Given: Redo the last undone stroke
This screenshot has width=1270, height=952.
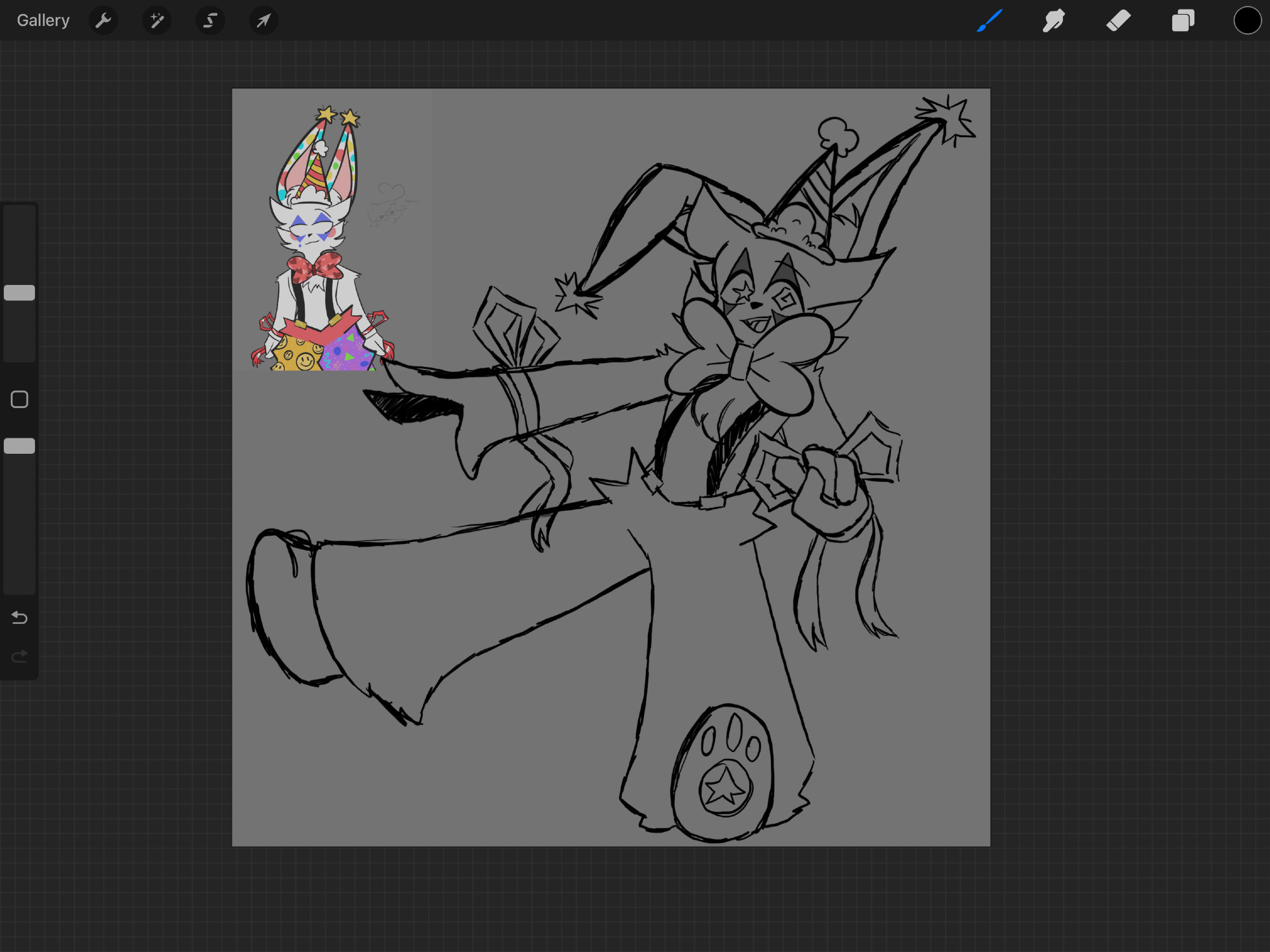Looking at the screenshot, I should point(20,656).
